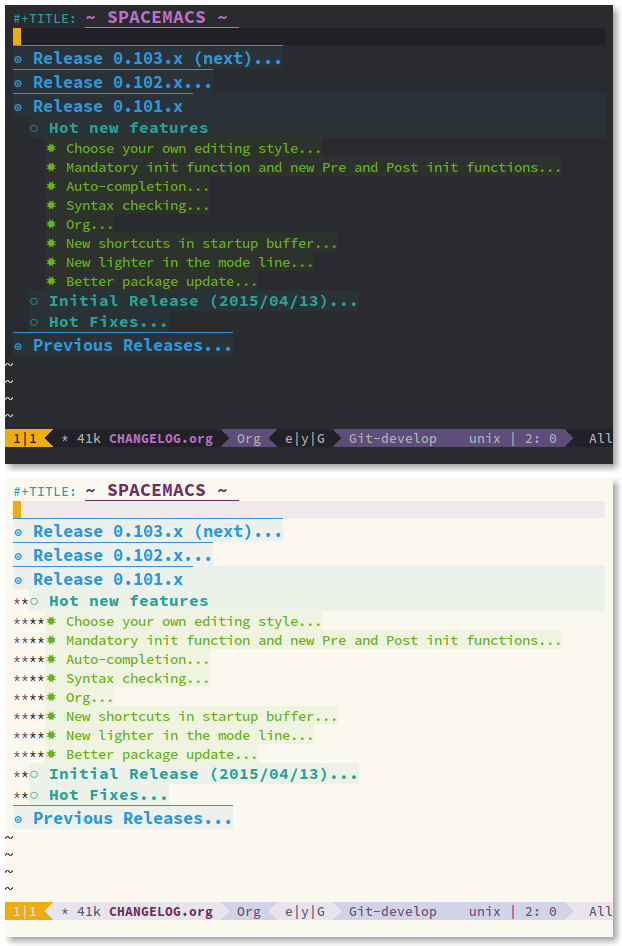Click #+TITLE: keyword in dark buffer
Screen dimensions: 622x946
tap(45, 19)
